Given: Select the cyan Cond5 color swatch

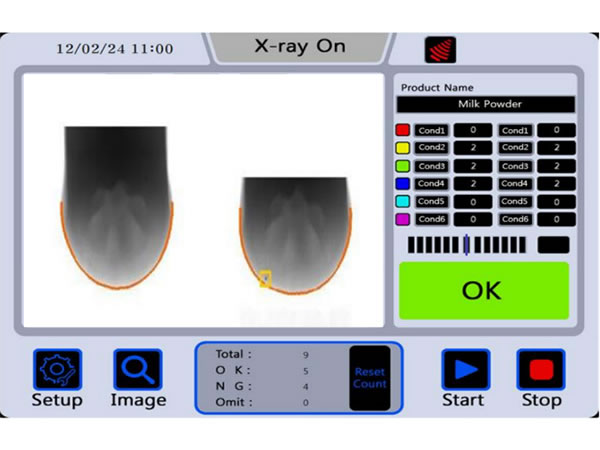Looking at the screenshot, I should click(403, 201).
